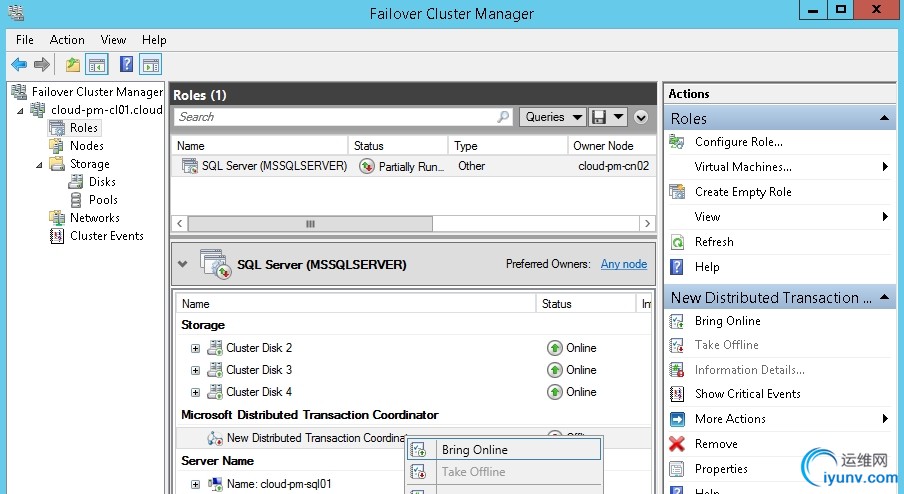904x494 pixels.
Task: Click the scroll right arrow of roles list
Action: click(x=647, y=224)
